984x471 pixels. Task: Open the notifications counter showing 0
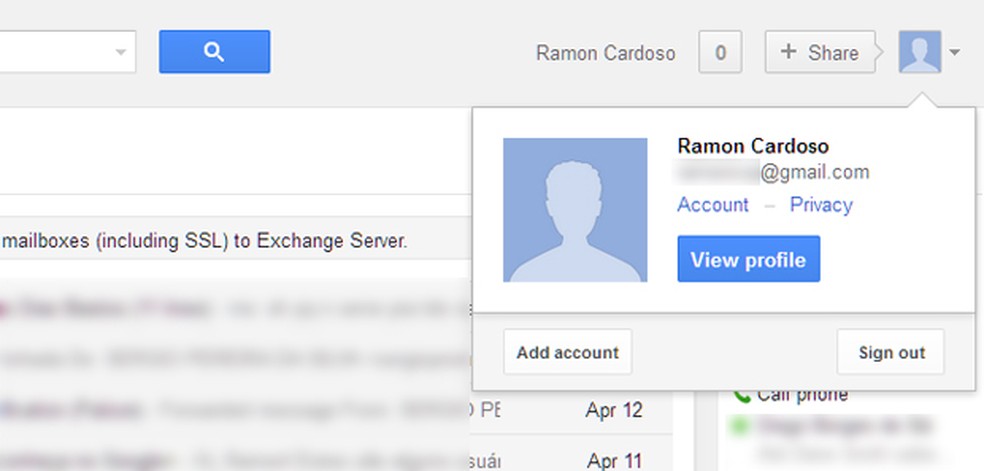tap(720, 52)
